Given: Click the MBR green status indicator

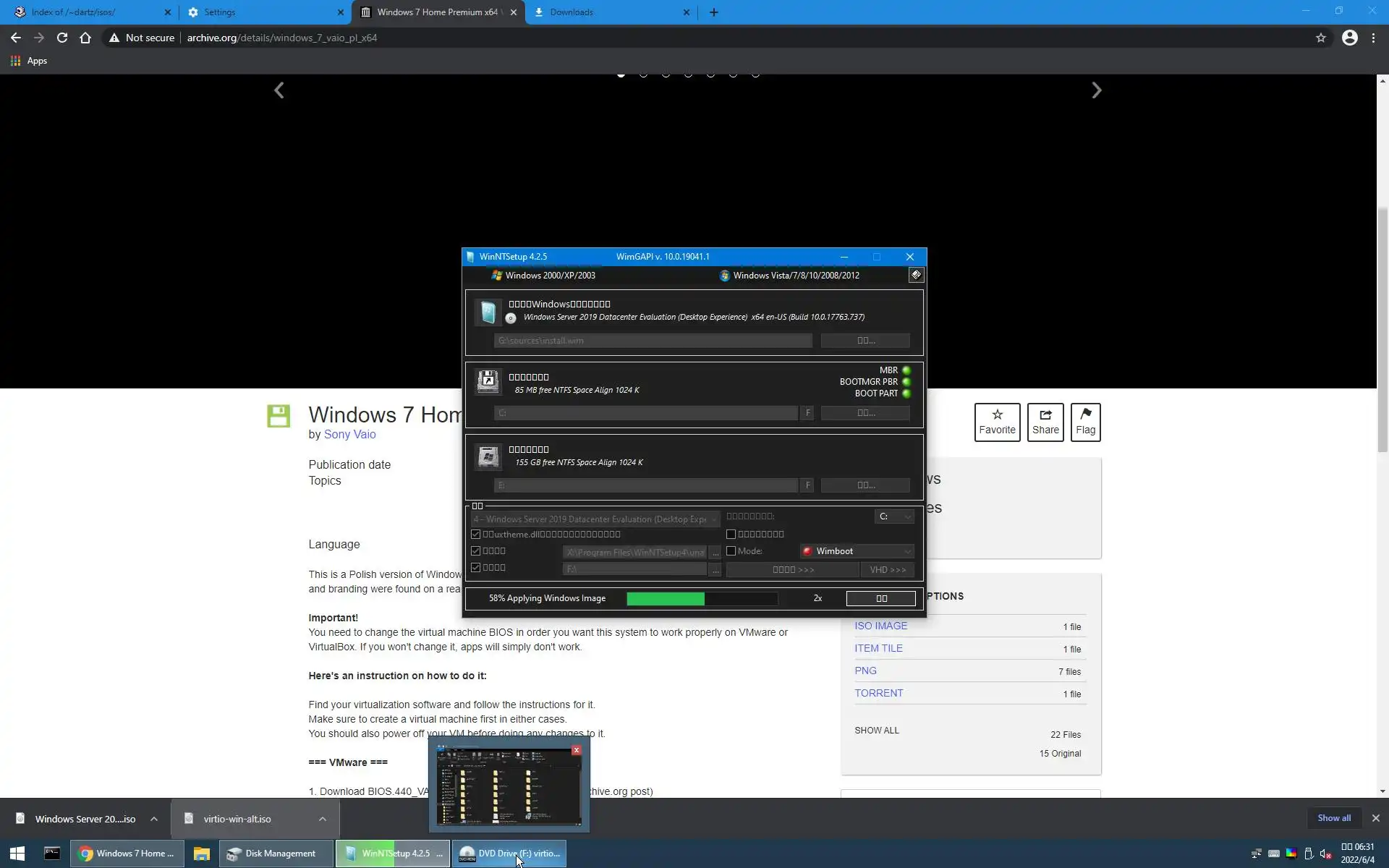Looking at the screenshot, I should pyautogui.click(x=906, y=370).
